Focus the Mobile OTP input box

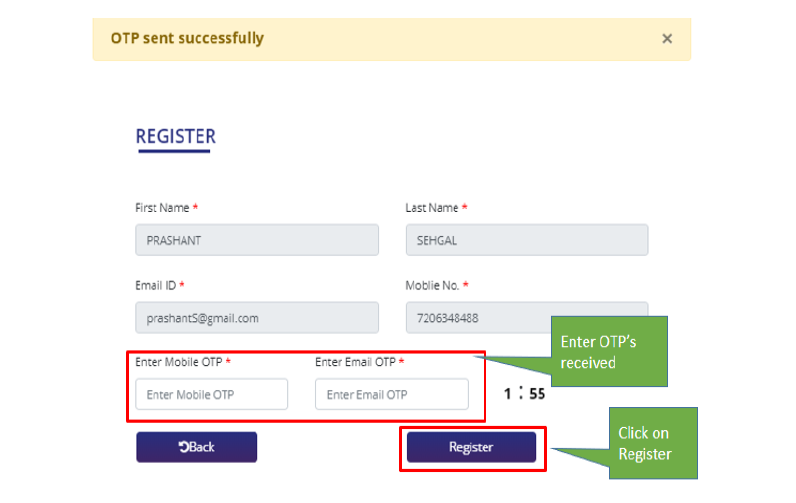tap(212, 394)
